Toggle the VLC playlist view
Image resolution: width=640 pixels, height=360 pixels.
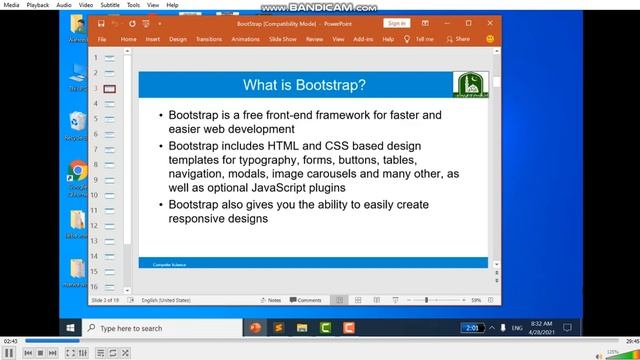(x=100, y=353)
